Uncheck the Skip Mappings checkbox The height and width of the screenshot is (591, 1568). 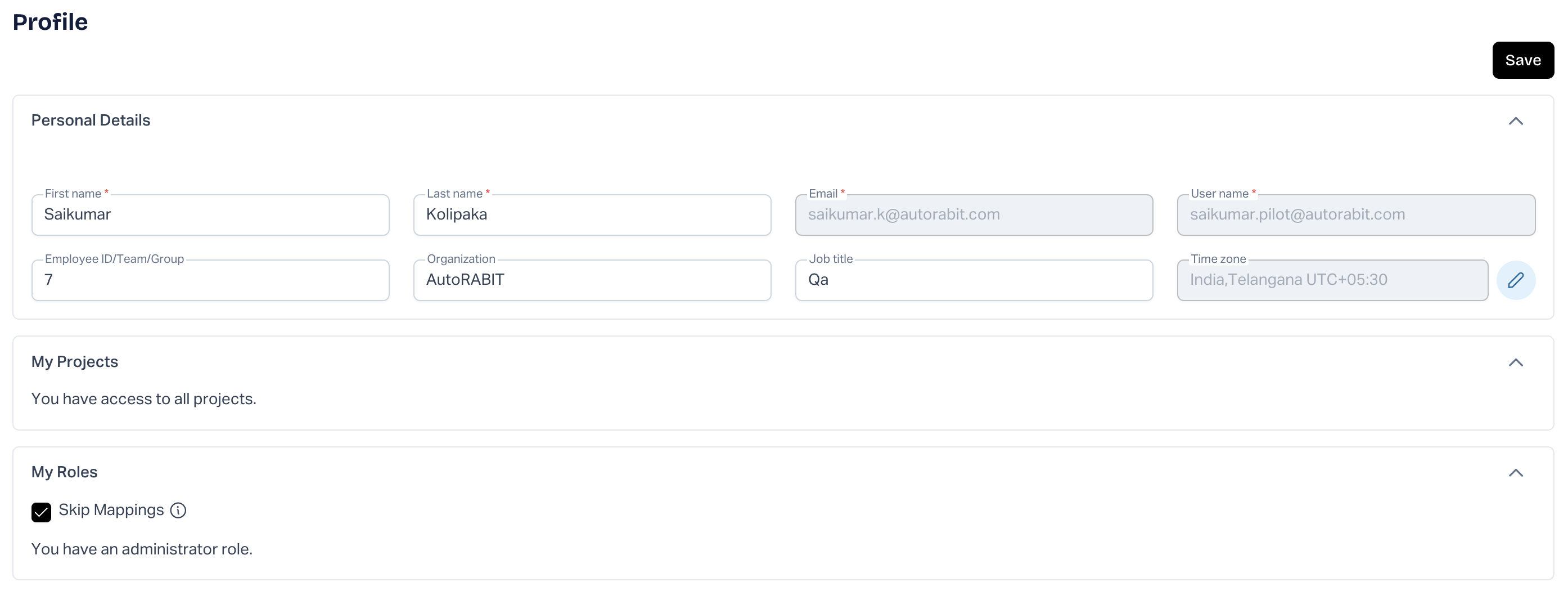[x=42, y=512]
